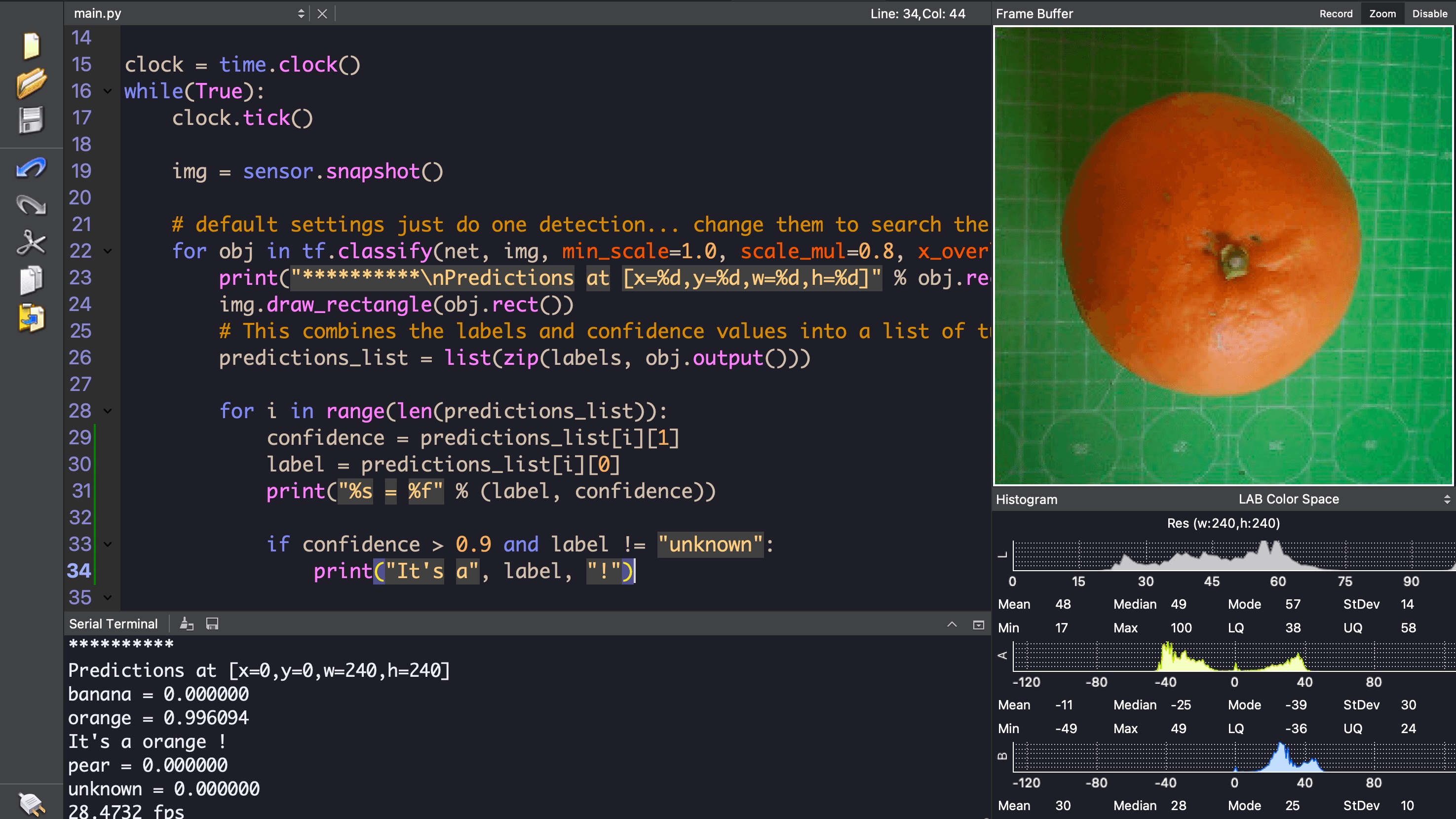
Task: Open an existing script file
Action: (x=31, y=83)
